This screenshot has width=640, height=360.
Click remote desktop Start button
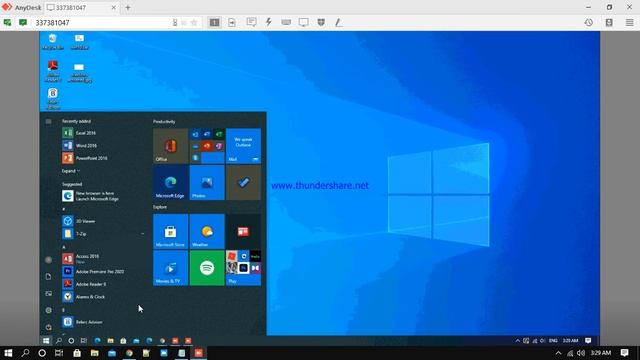(x=46, y=340)
